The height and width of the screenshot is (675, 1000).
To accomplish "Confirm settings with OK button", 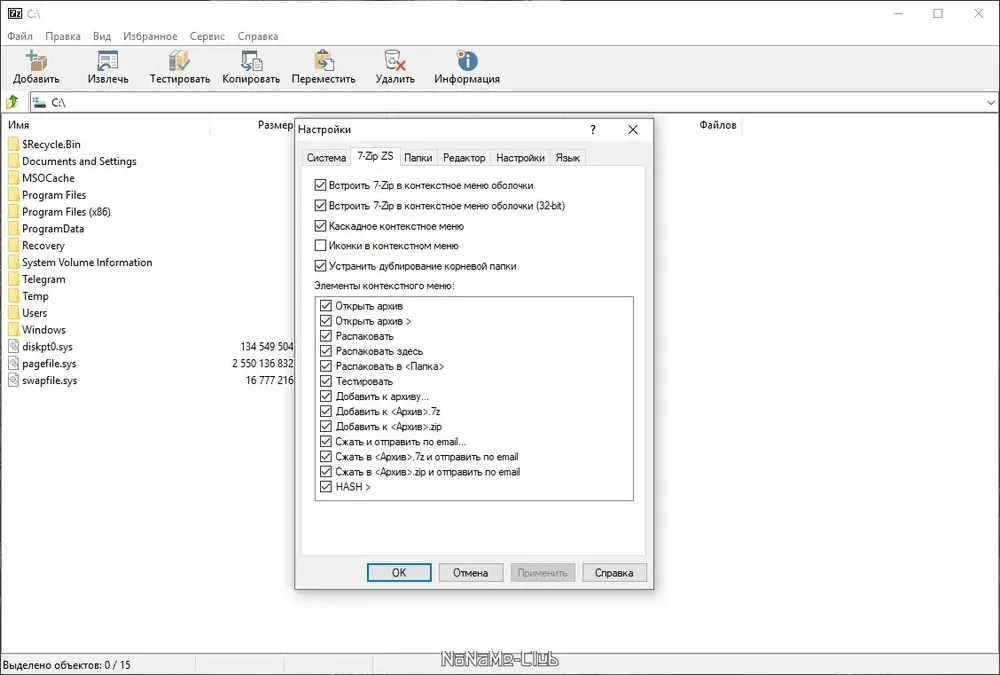I will [x=399, y=573].
